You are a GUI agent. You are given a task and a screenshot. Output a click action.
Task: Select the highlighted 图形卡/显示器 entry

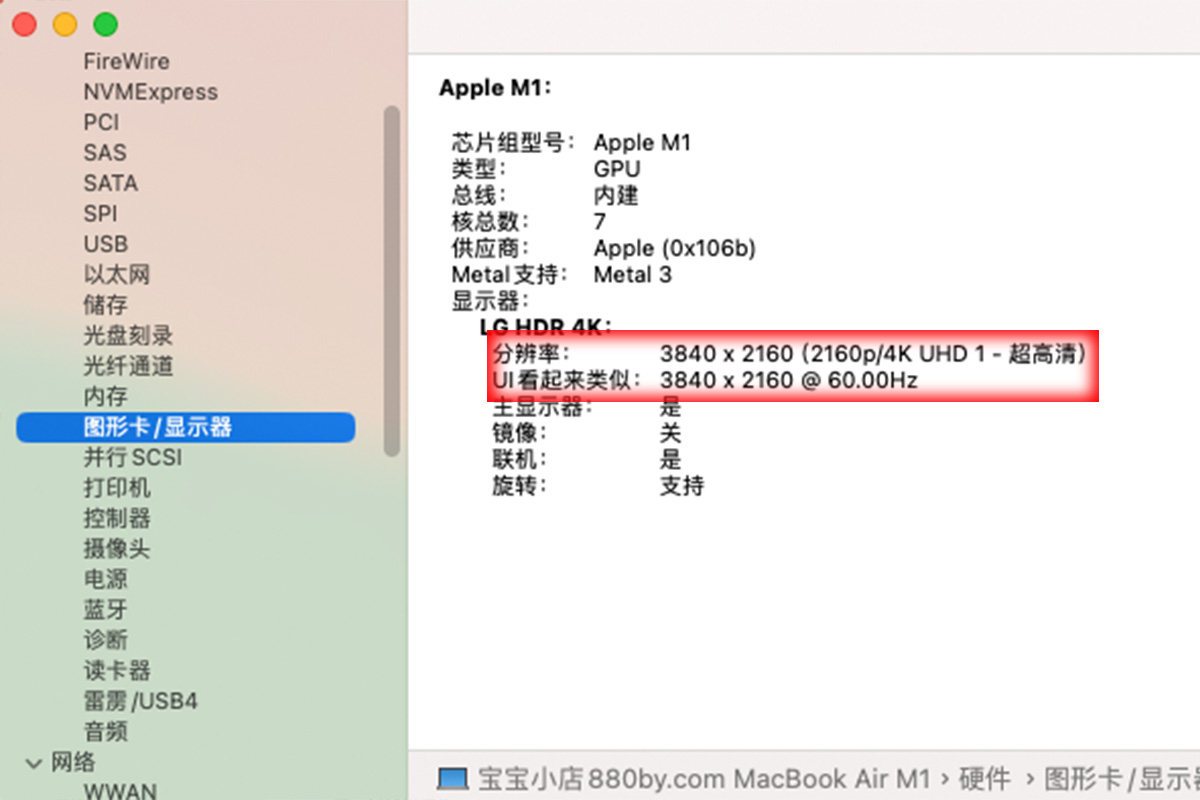click(x=186, y=427)
